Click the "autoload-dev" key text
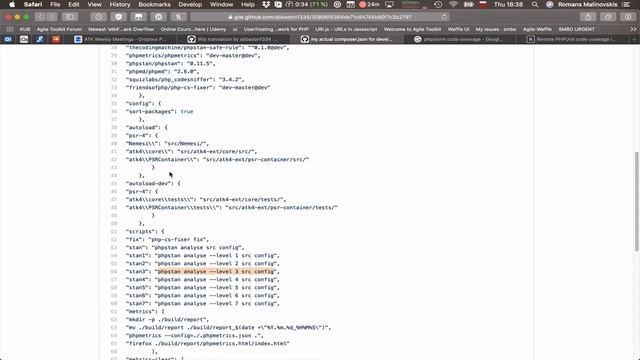Image resolution: width=640 pixels, height=360 pixels. (x=148, y=183)
